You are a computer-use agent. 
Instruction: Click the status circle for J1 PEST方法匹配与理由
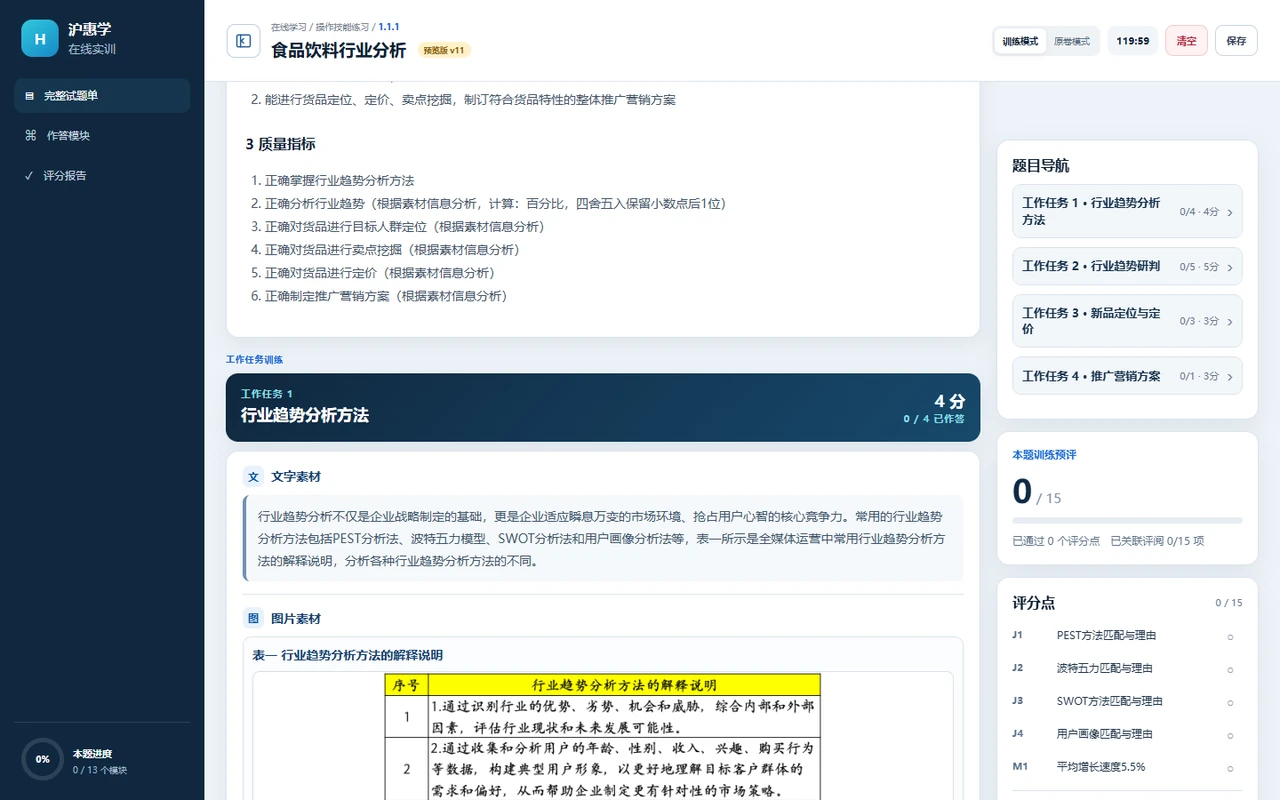[1230, 636]
